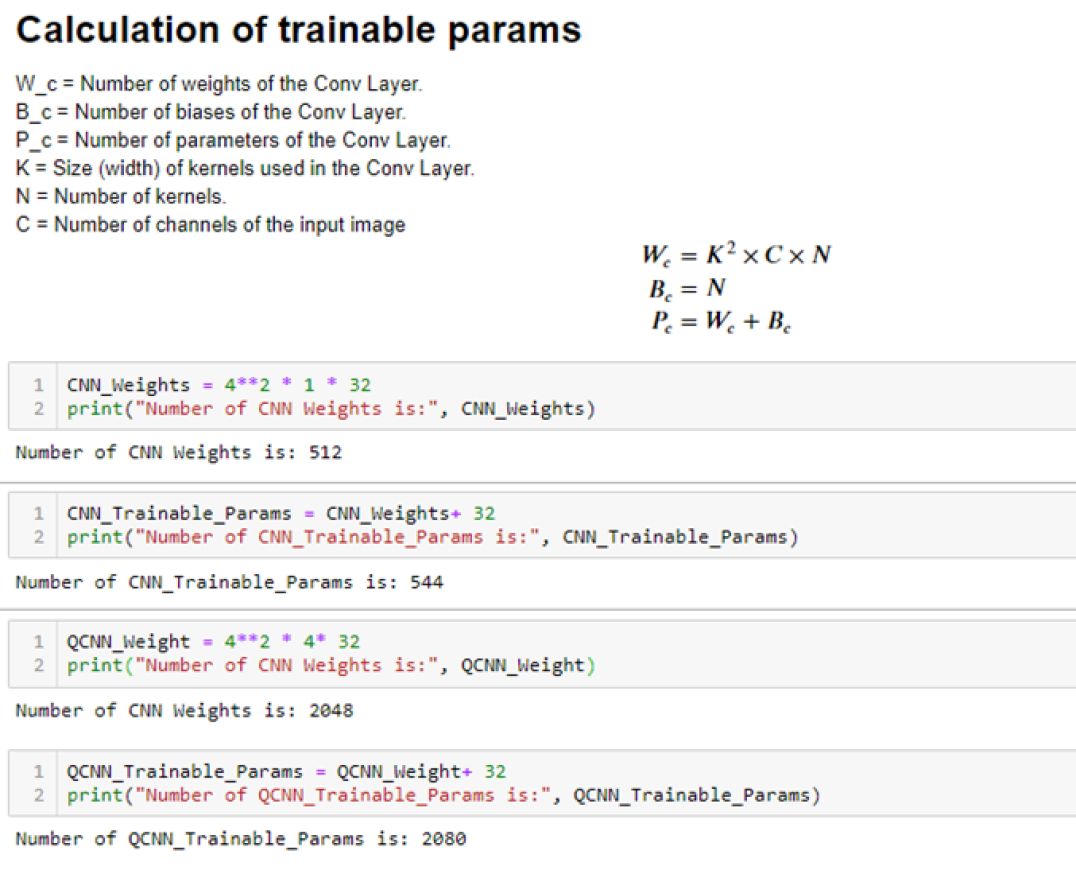The height and width of the screenshot is (870, 1076).
Task: Select the output showing 544
Action: pyautogui.click(x=229, y=582)
